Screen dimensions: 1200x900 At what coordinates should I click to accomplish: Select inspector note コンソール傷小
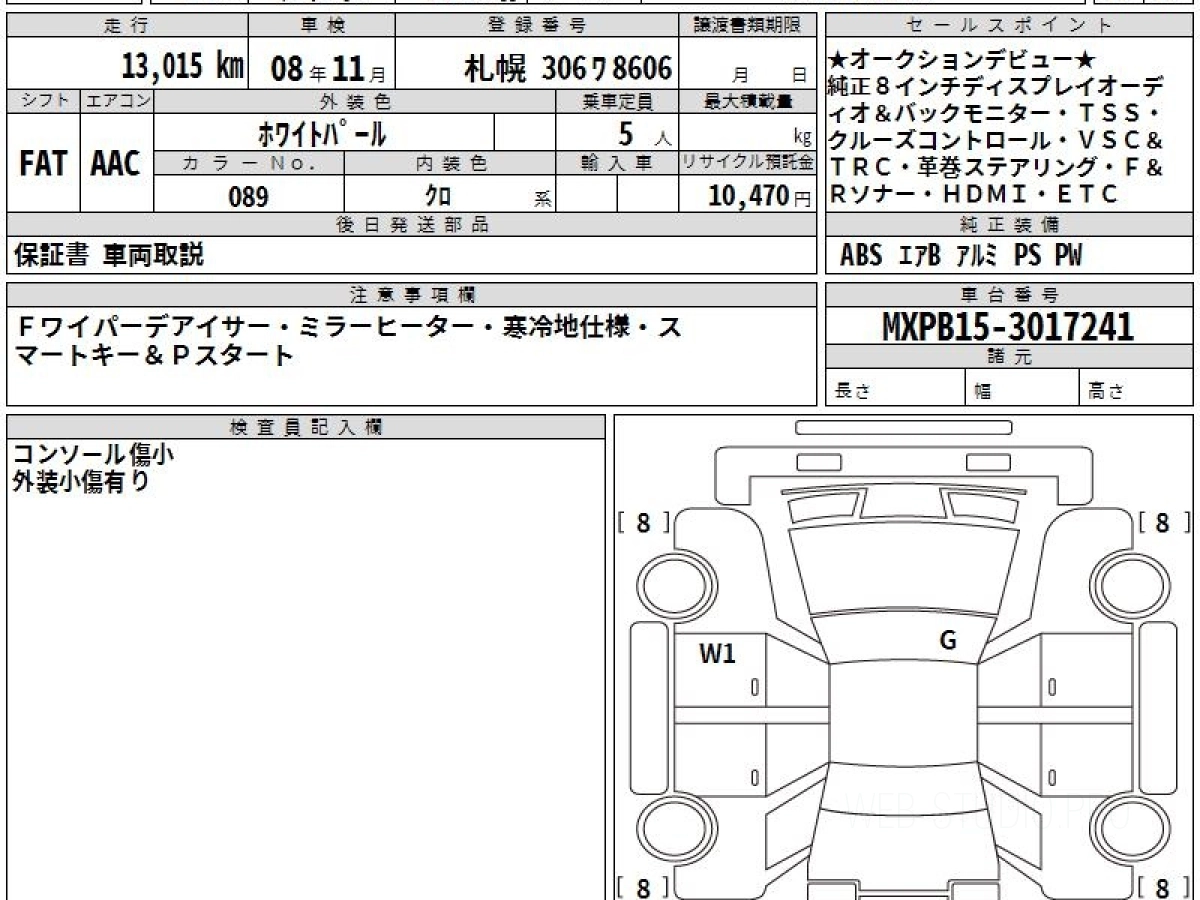[94, 454]
